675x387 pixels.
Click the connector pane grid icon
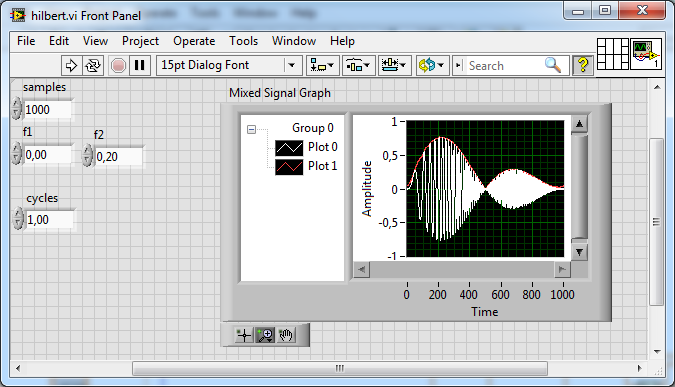pyautogui.click(x=613, y=54)
